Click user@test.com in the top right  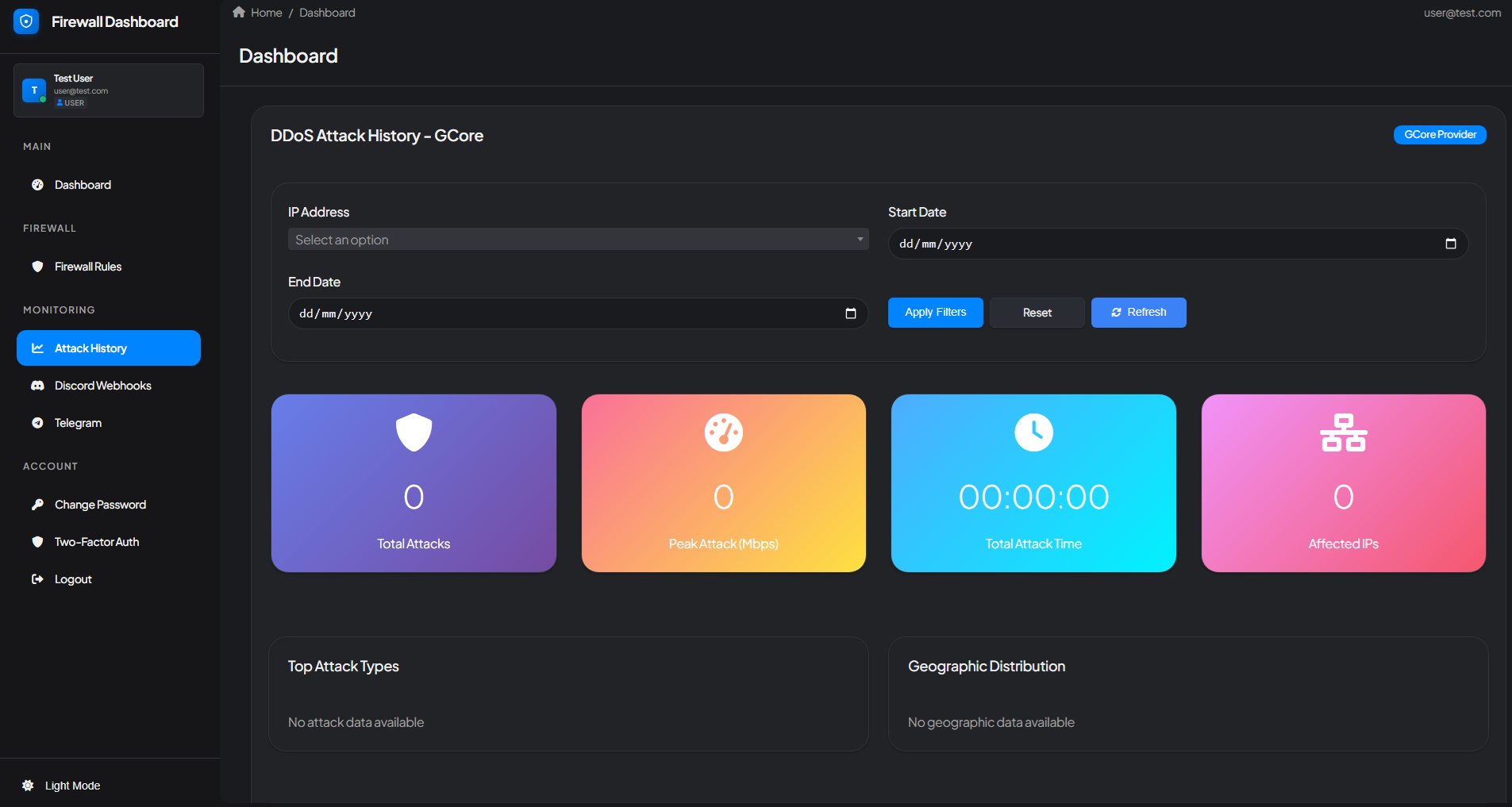click(x=1462, y=13)
